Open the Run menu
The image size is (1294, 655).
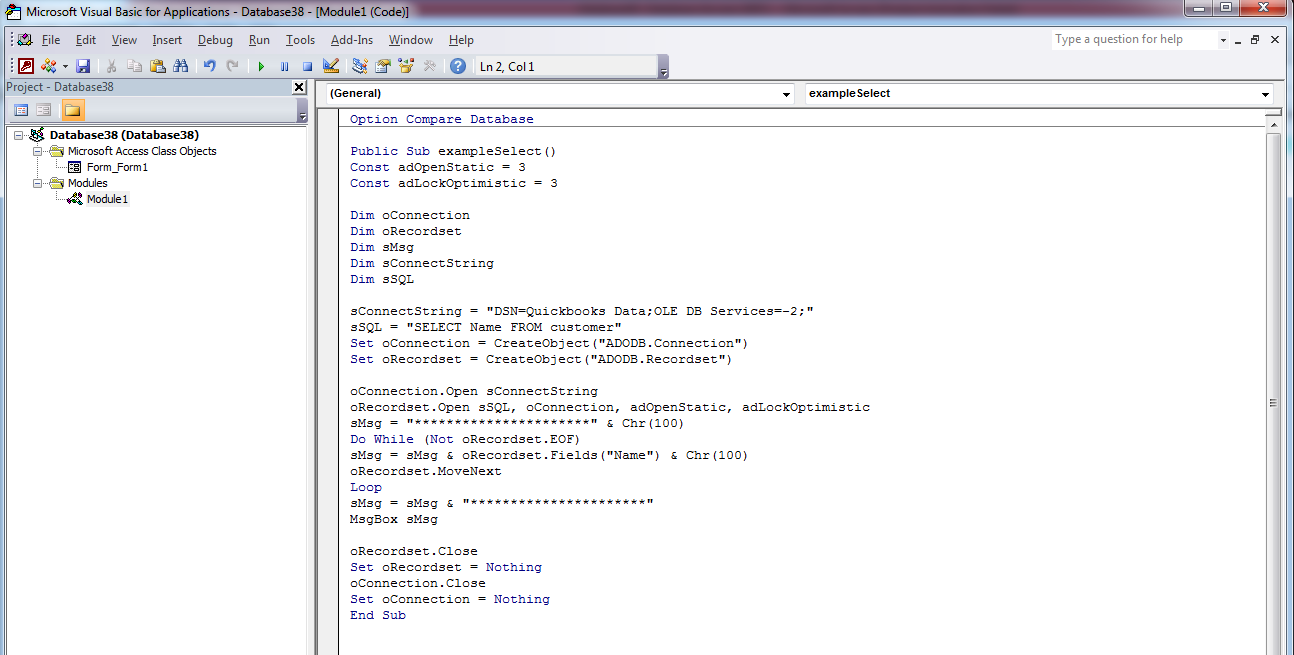pos(259,40)
